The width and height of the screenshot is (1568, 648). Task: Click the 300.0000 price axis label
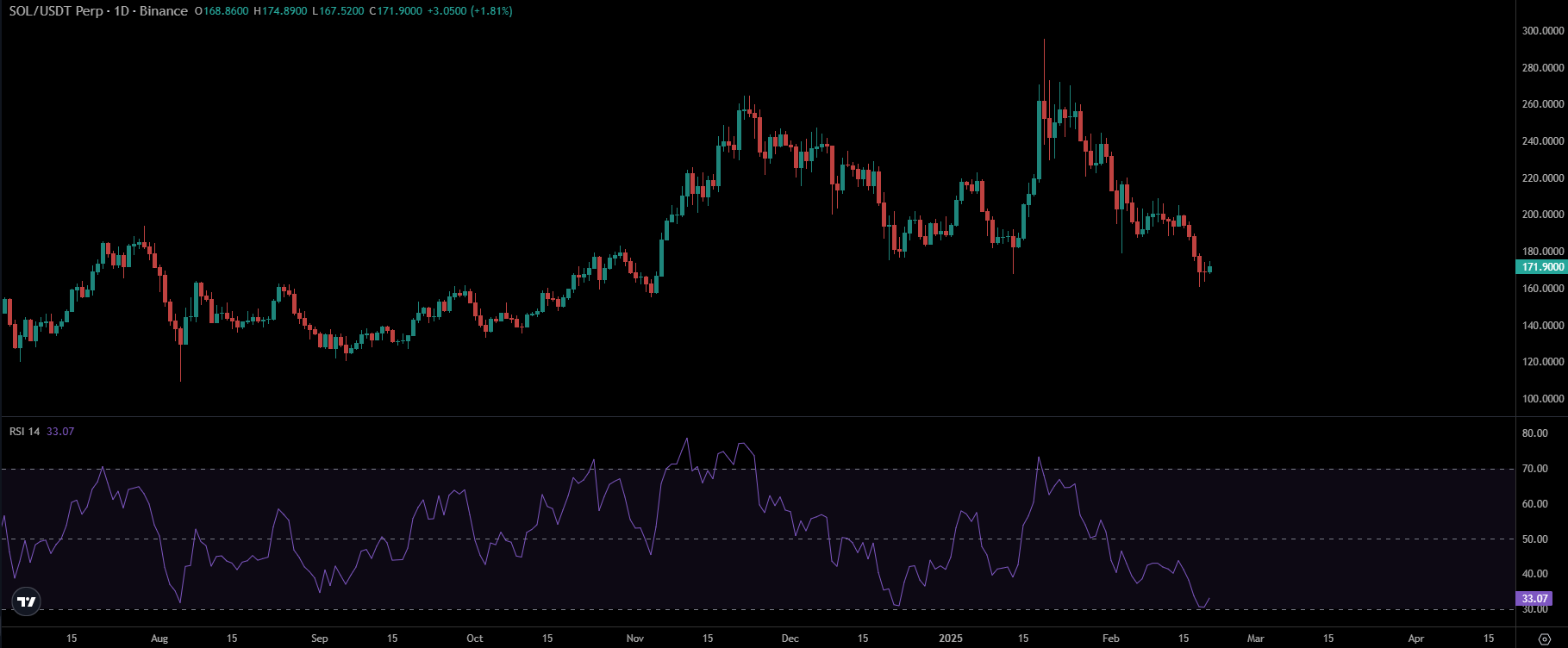click(x=1542, y=31)
